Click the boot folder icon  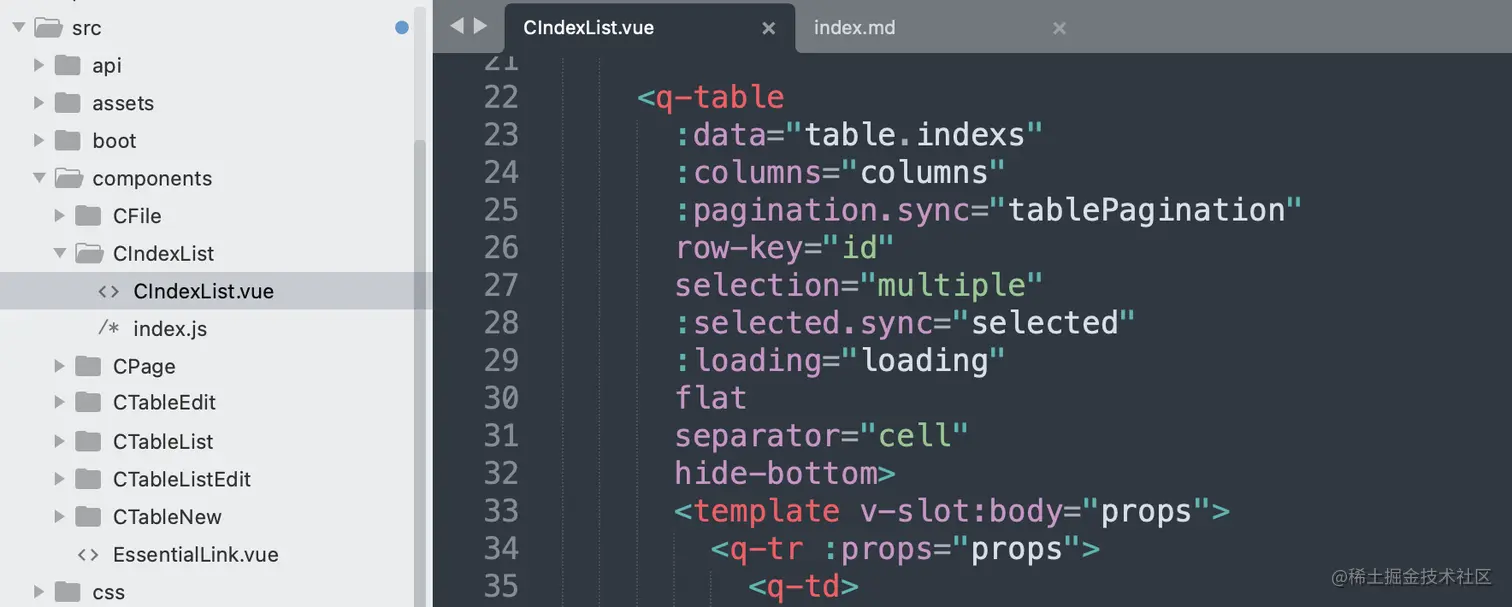67,140
